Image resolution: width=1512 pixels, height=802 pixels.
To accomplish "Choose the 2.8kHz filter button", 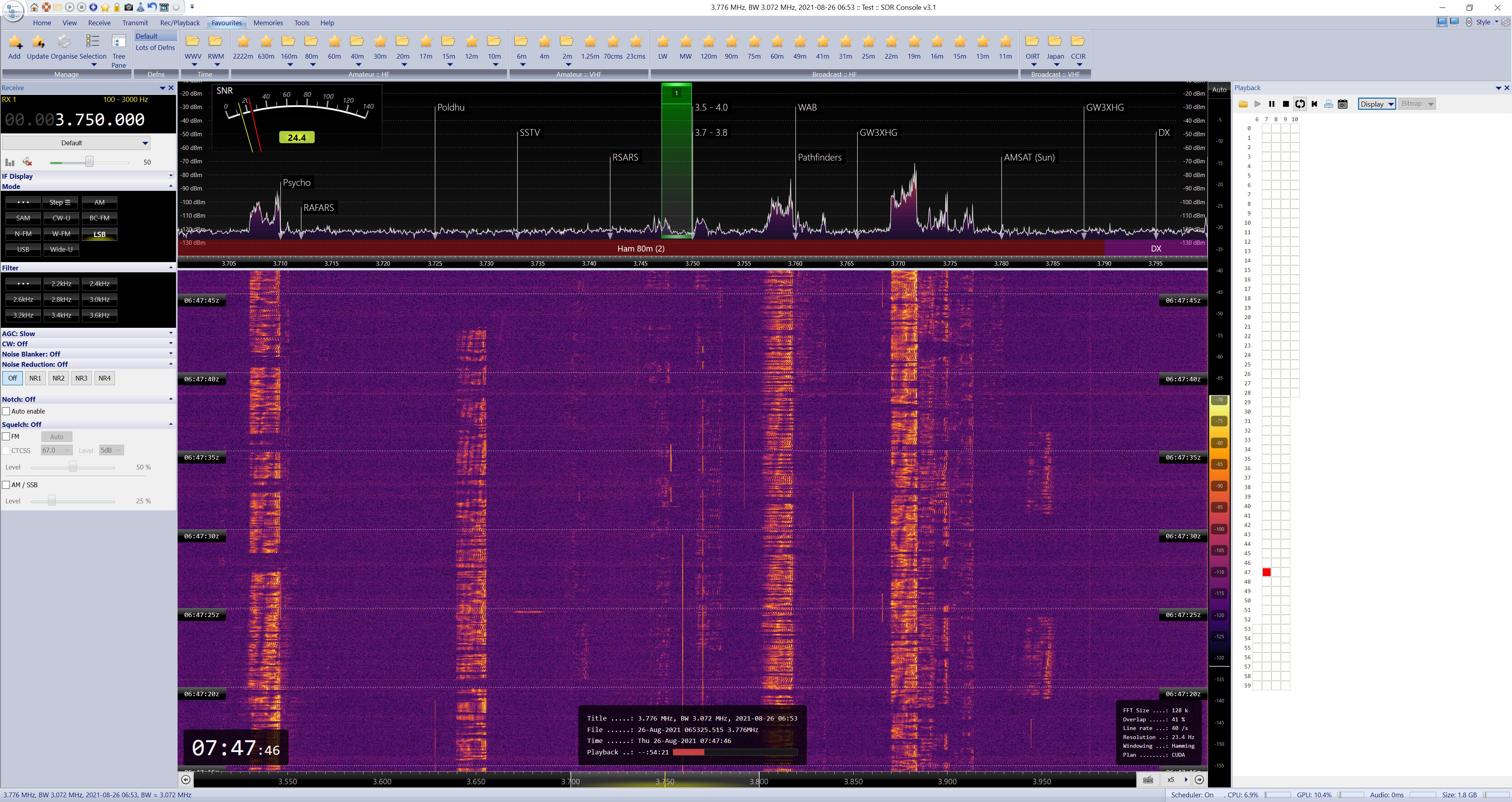I will coord(61,299).
